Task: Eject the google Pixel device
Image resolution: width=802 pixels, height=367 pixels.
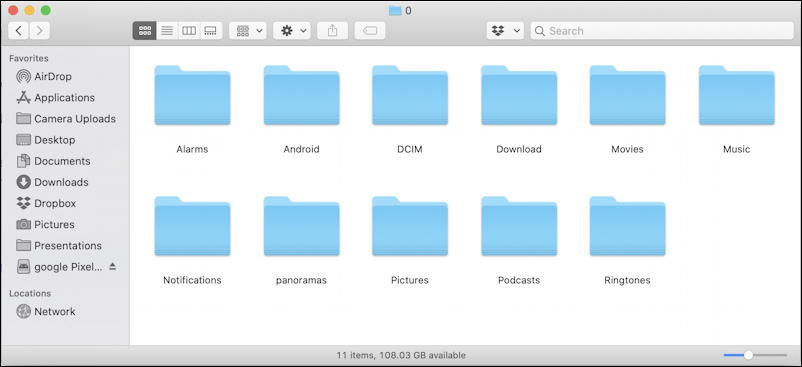Action: coord(113,266)
